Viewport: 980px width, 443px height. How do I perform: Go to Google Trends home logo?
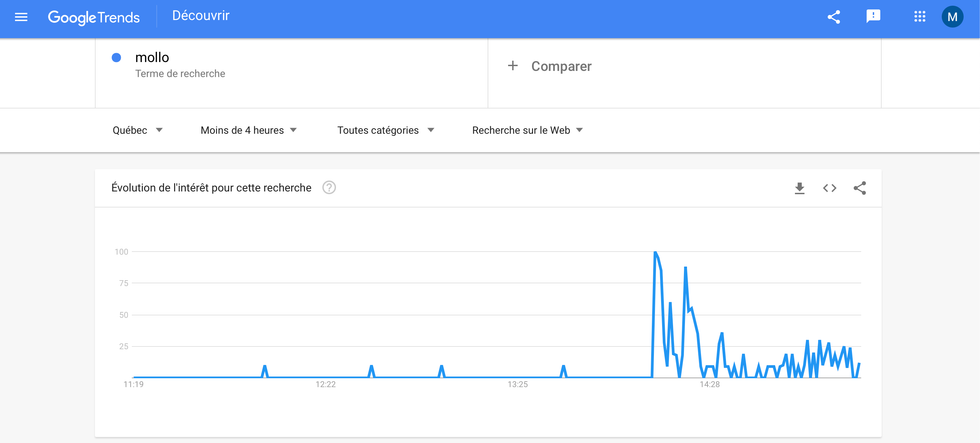94,17
